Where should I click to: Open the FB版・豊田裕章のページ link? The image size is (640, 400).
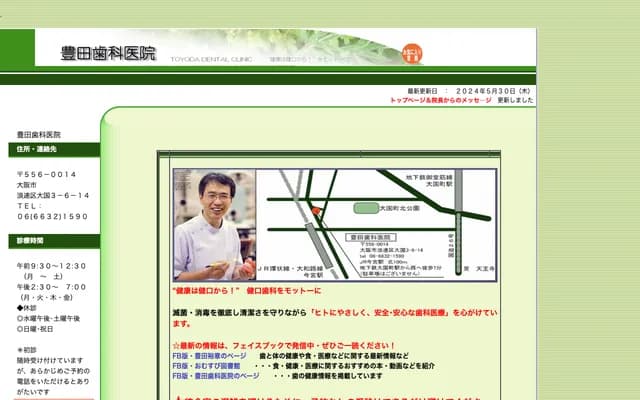(209, 356)
